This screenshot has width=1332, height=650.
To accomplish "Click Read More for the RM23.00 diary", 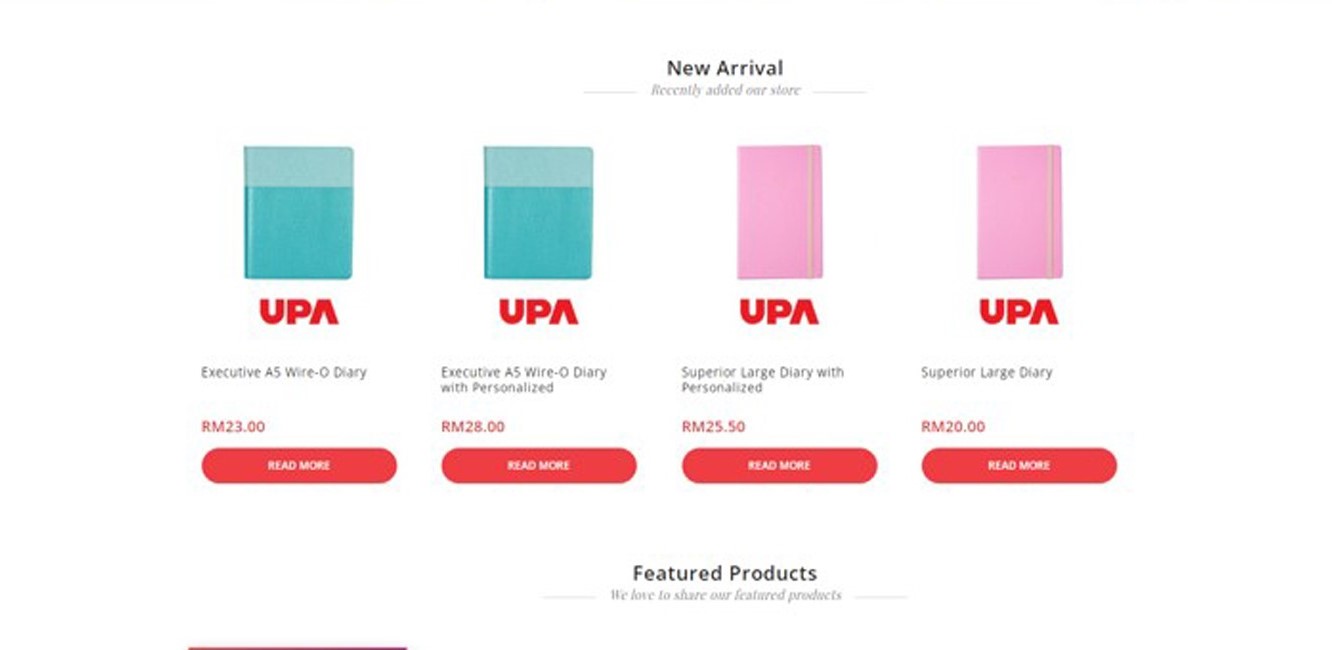I will coord(299,465).
